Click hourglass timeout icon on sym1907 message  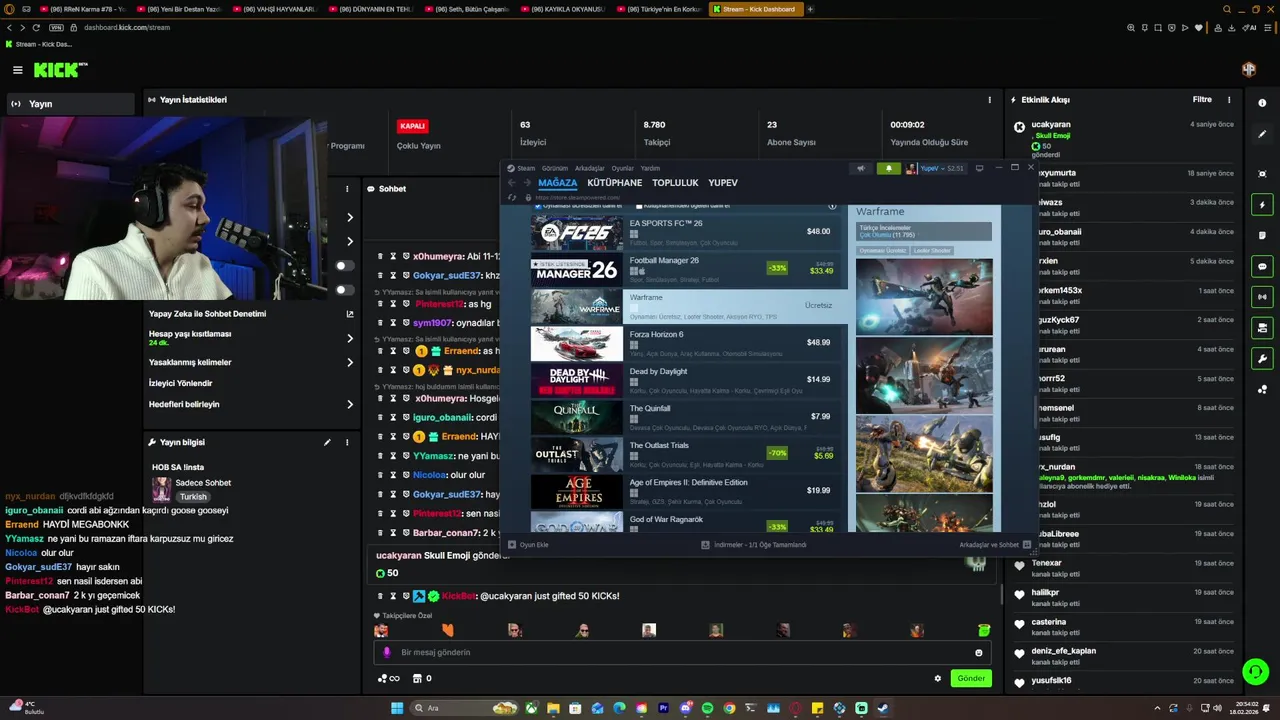[x=393, y=323]
